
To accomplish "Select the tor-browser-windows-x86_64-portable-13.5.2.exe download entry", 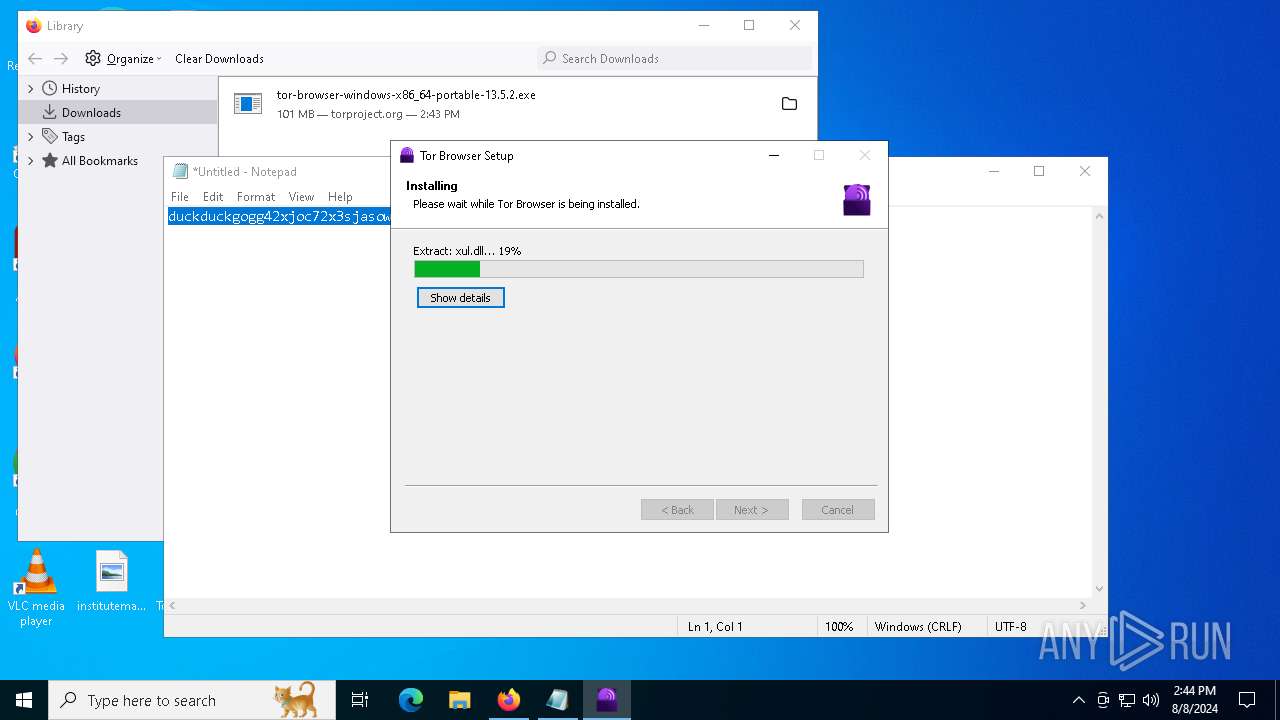I will pos(517,104).
